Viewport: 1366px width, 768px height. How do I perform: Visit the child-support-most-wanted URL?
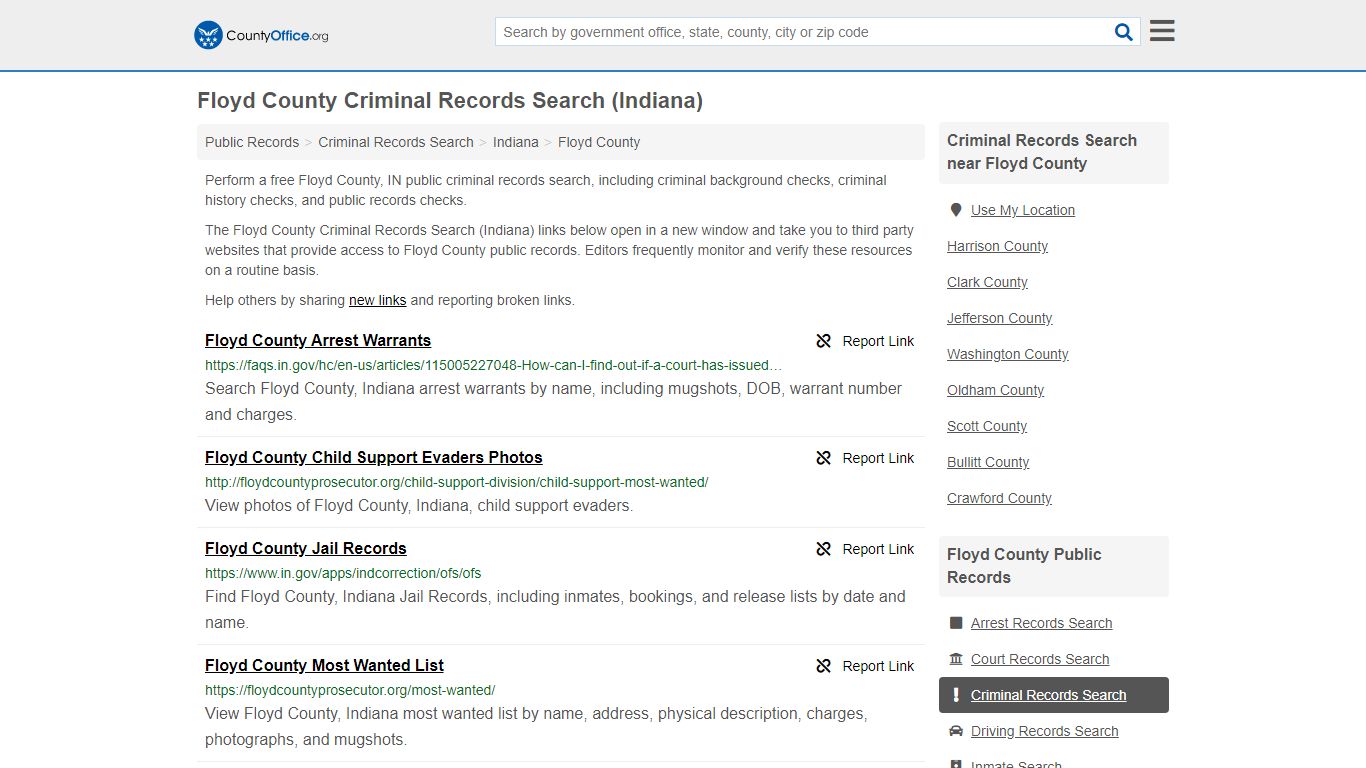click(x=456, y=482)
